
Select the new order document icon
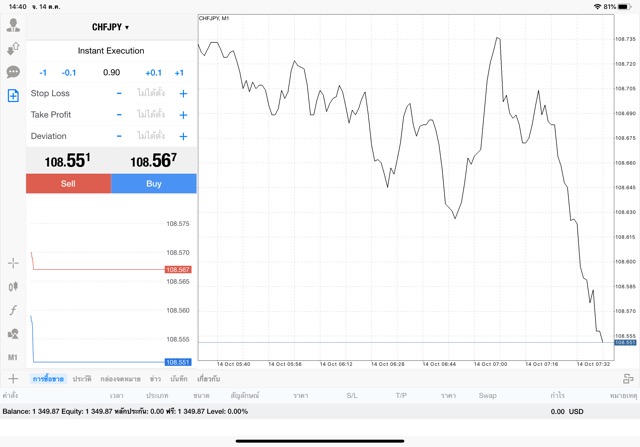pos(13,96)
